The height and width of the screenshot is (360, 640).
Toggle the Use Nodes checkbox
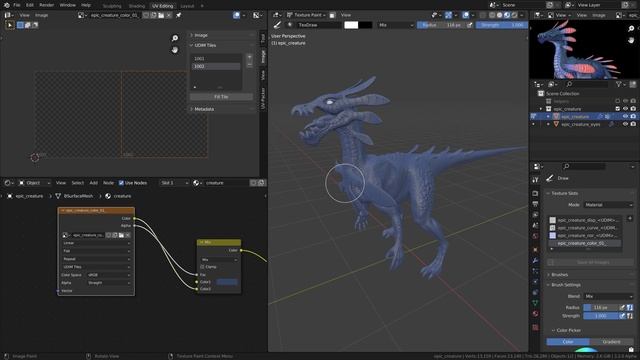coord(121,183)
